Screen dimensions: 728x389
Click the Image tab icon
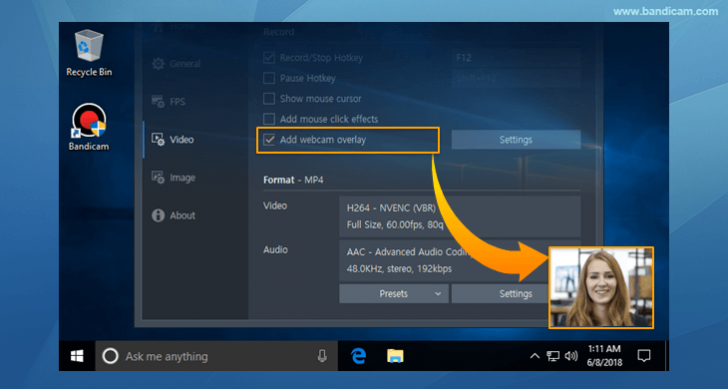[158, 177]
